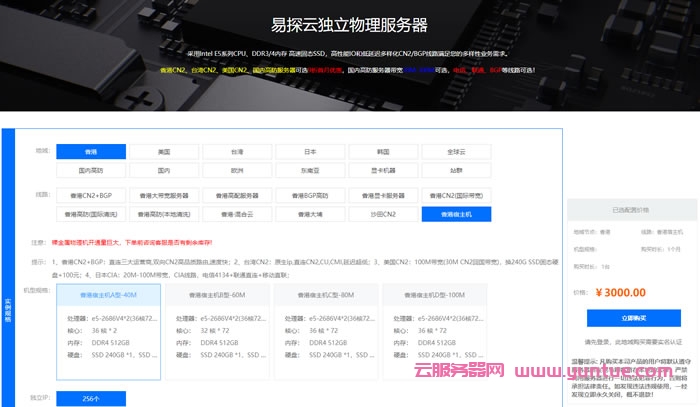Select the 国内高防 region option
The image size is (700, 407).
tap(91, 170)
